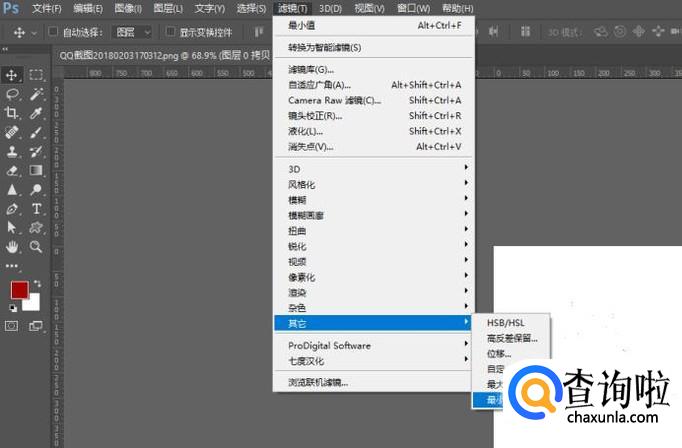
Task: Select the Move tool in toolbox
Action: coord(11,75)
